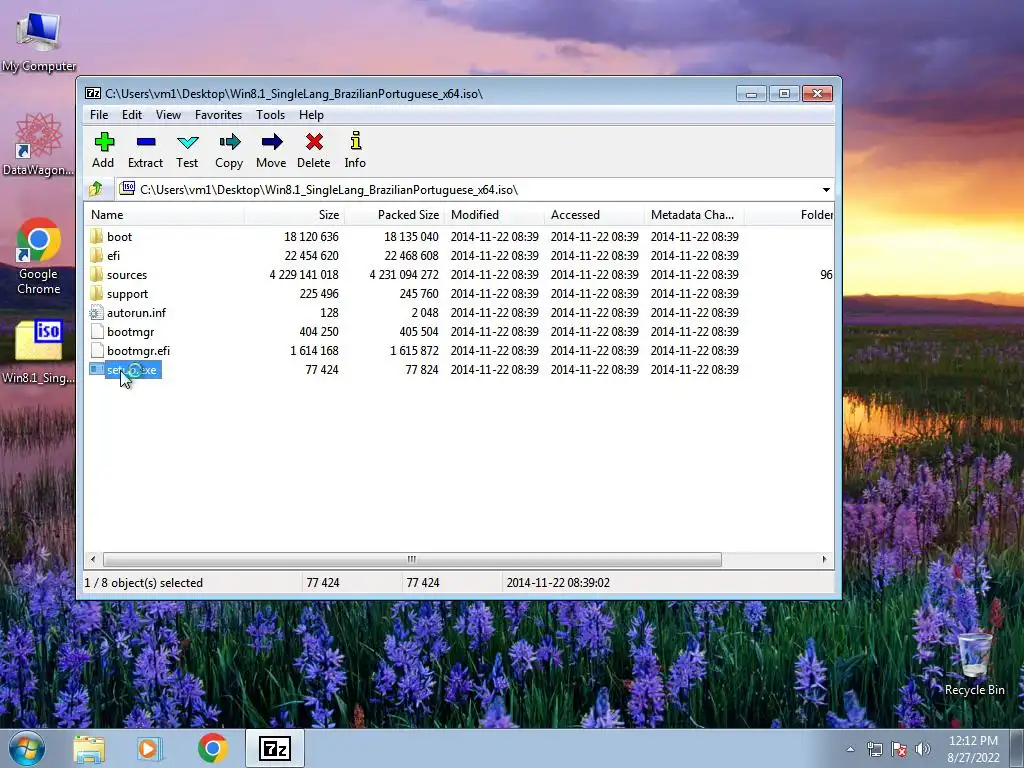Click sources size 4 229 141 018

pyautogui.click(x=304, y=274)
